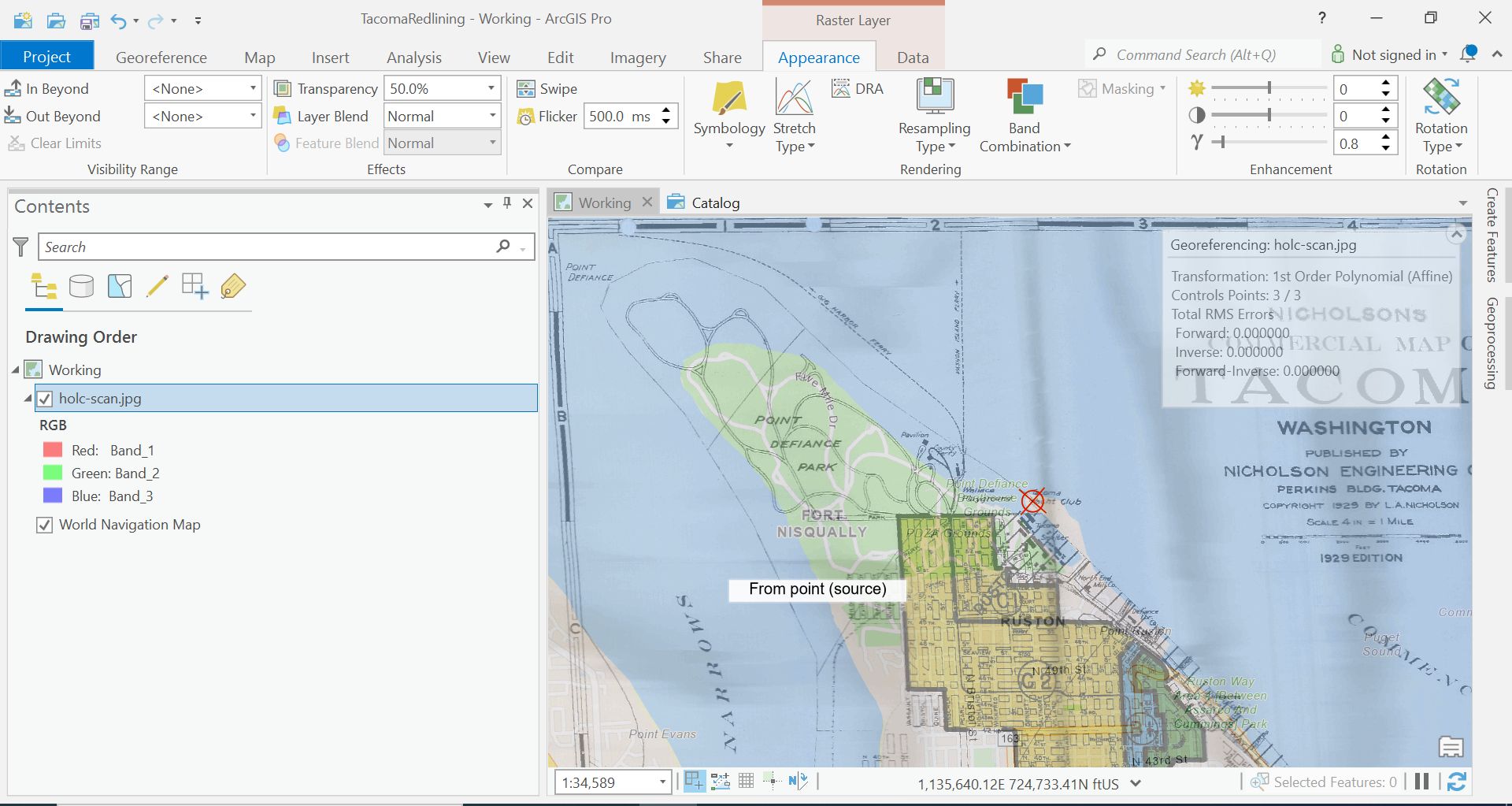The width and height of the screenshot is (1512, 806).
Task: Collapse the holc-scan.jpg layer legend
Action: click(28, 399)
